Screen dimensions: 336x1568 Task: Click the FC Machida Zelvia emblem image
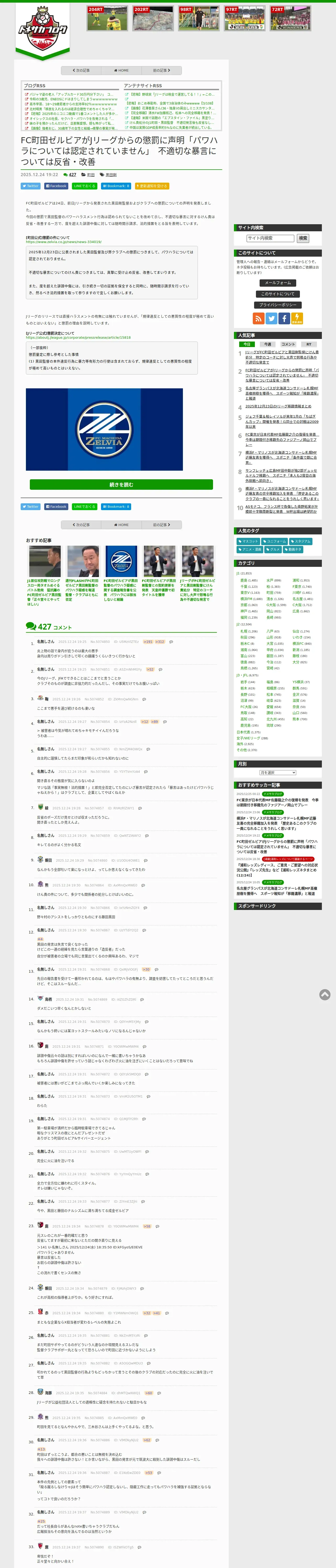coord(104,429)
